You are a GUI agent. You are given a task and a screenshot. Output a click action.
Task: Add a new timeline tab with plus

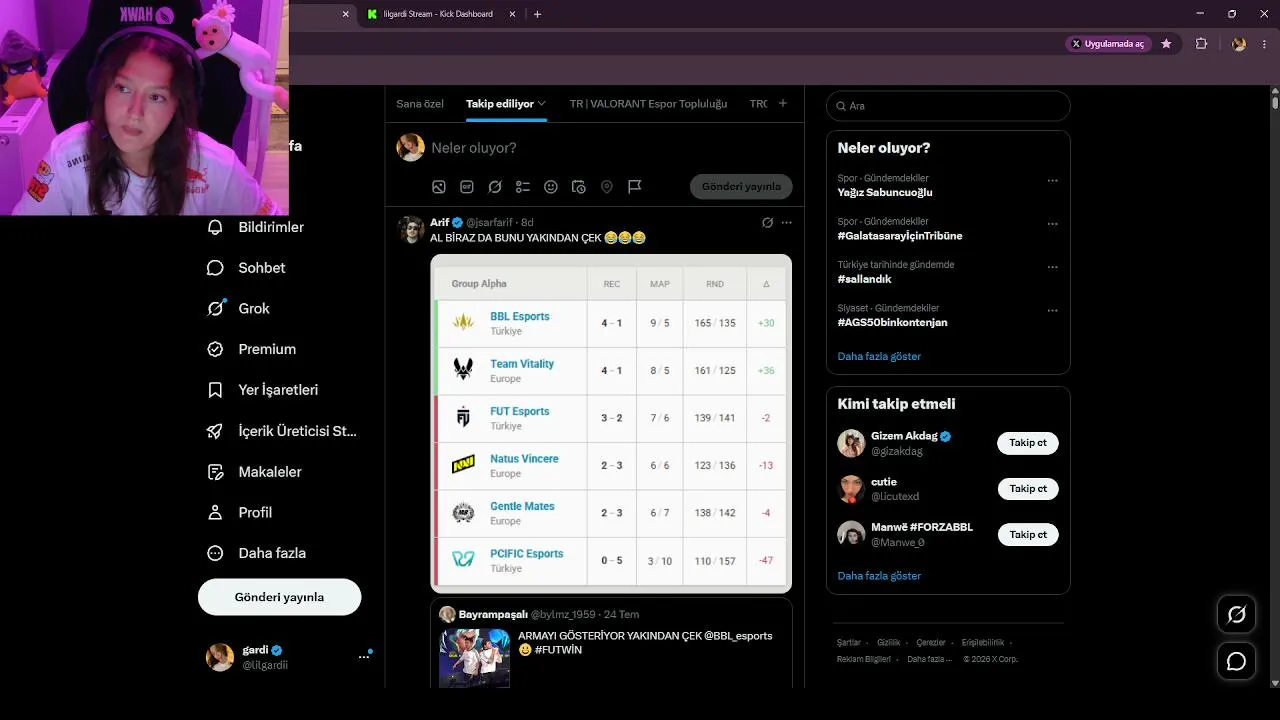click(782, 103)
